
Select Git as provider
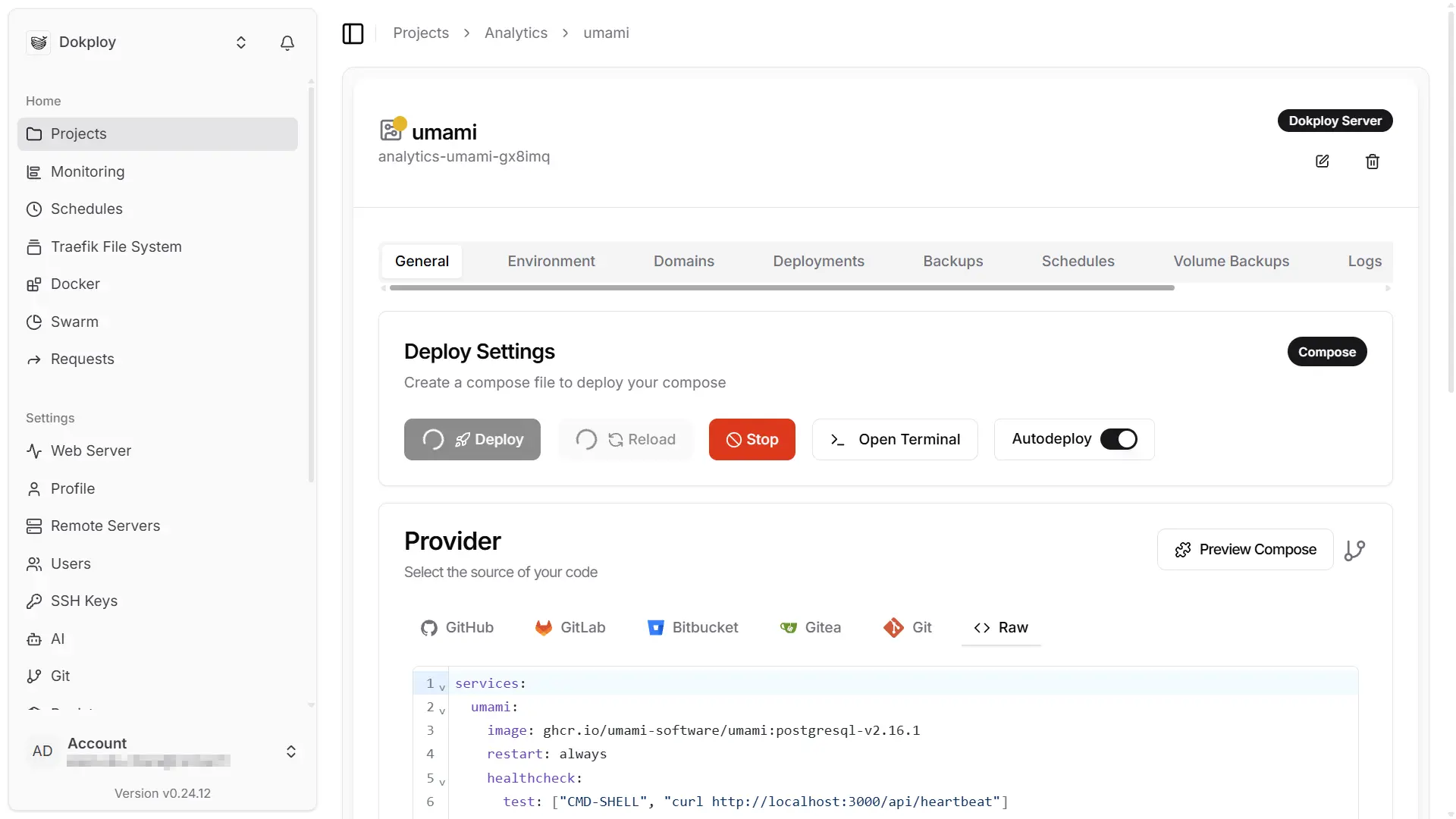tap(908, 628)
